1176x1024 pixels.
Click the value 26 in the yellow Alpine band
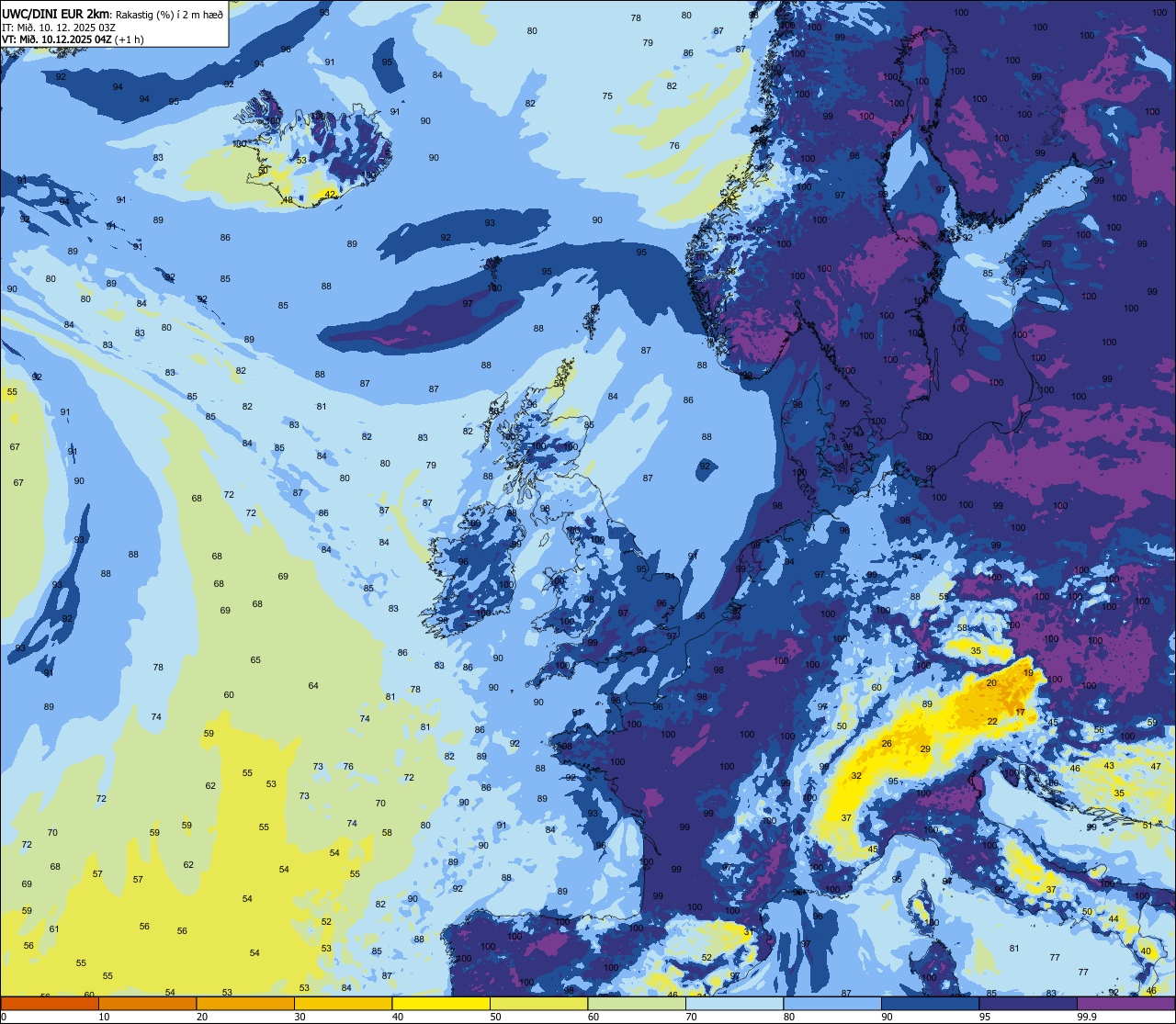pyautogui.click(x=887, y=743)
